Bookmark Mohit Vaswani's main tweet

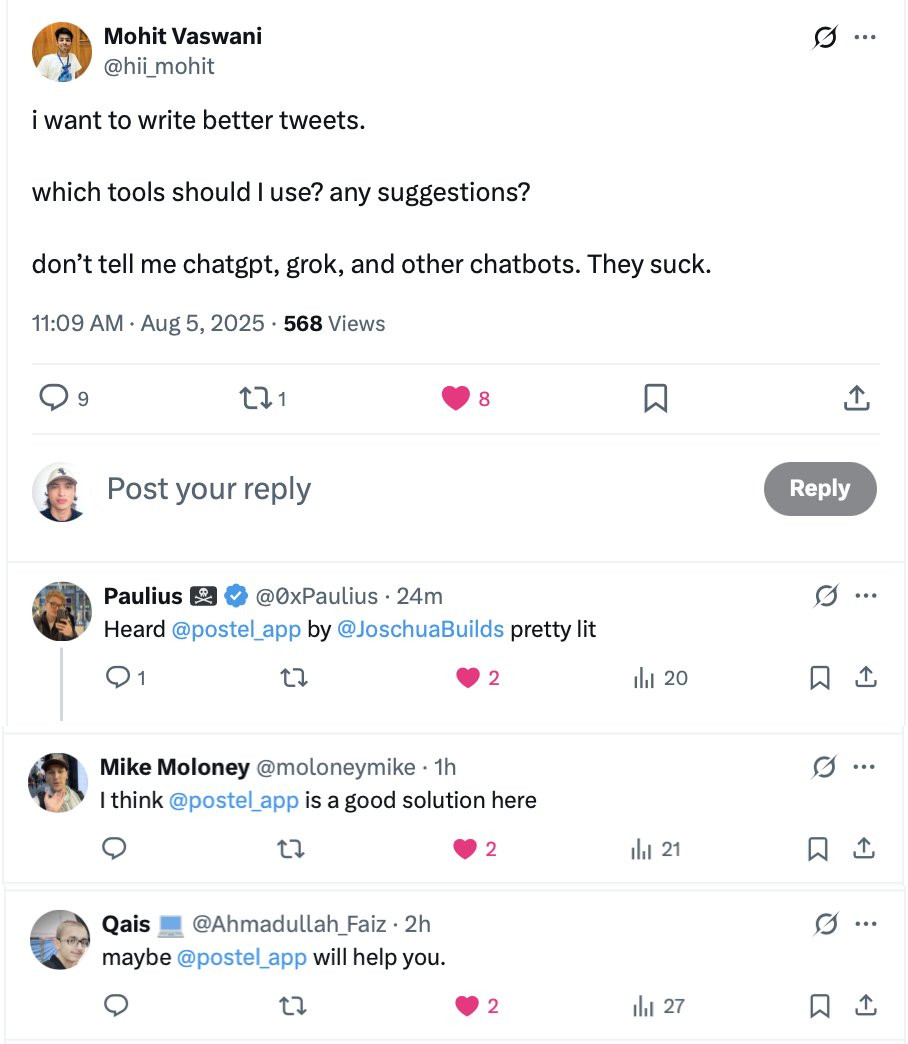pos(656,398)
